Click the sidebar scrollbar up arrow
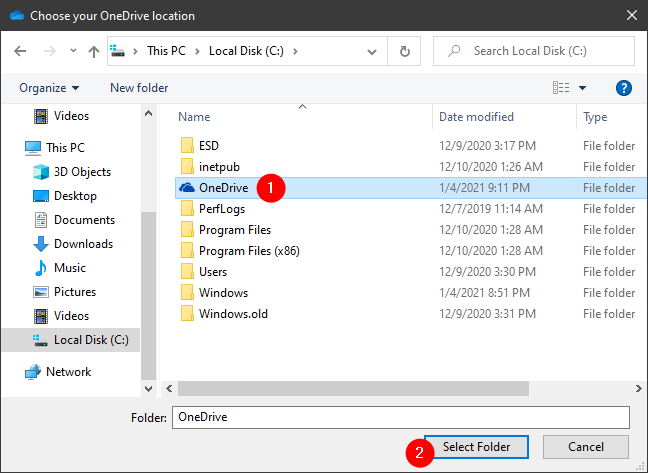This screenshot has height=473, width=648. coord(148,114)
